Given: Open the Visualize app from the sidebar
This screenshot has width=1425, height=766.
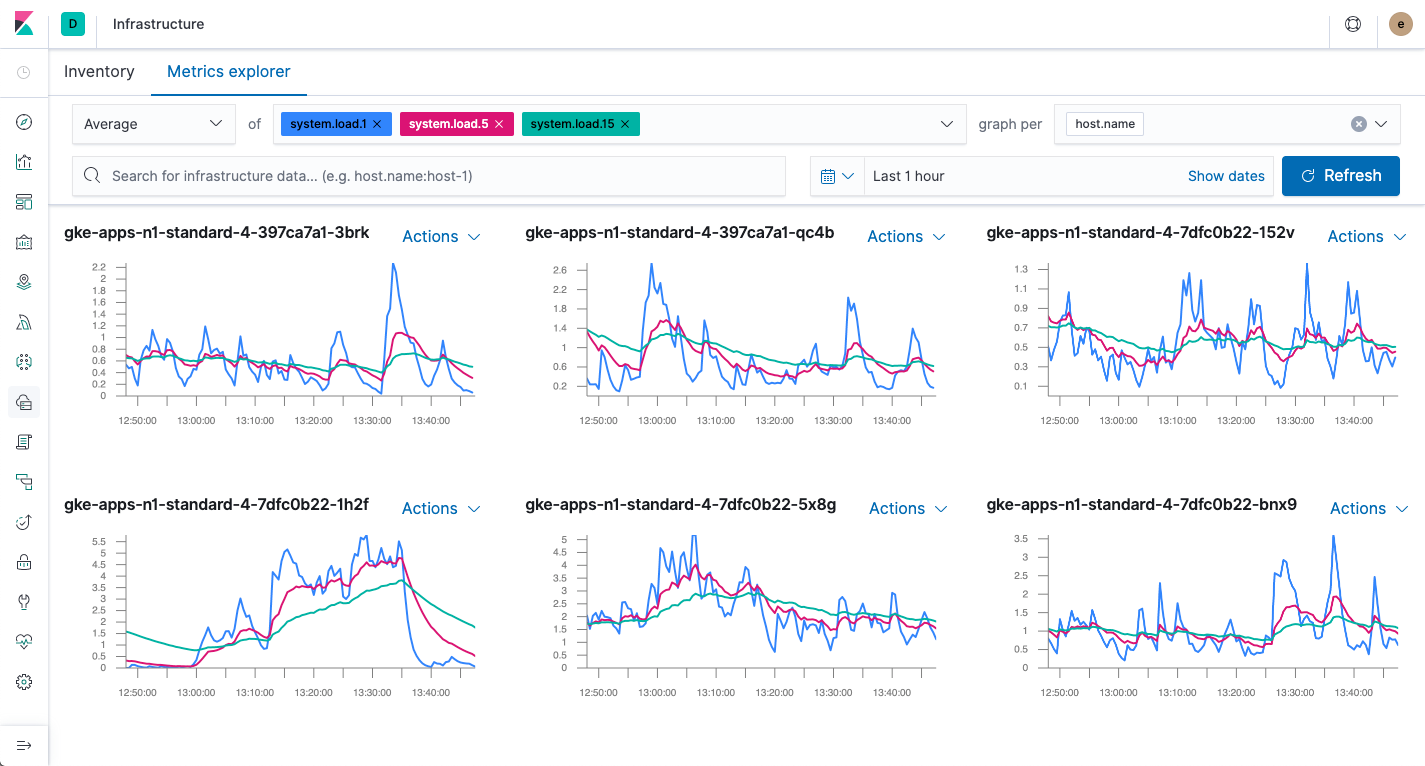Looking at the screenshot, I should tap(25, 161).
